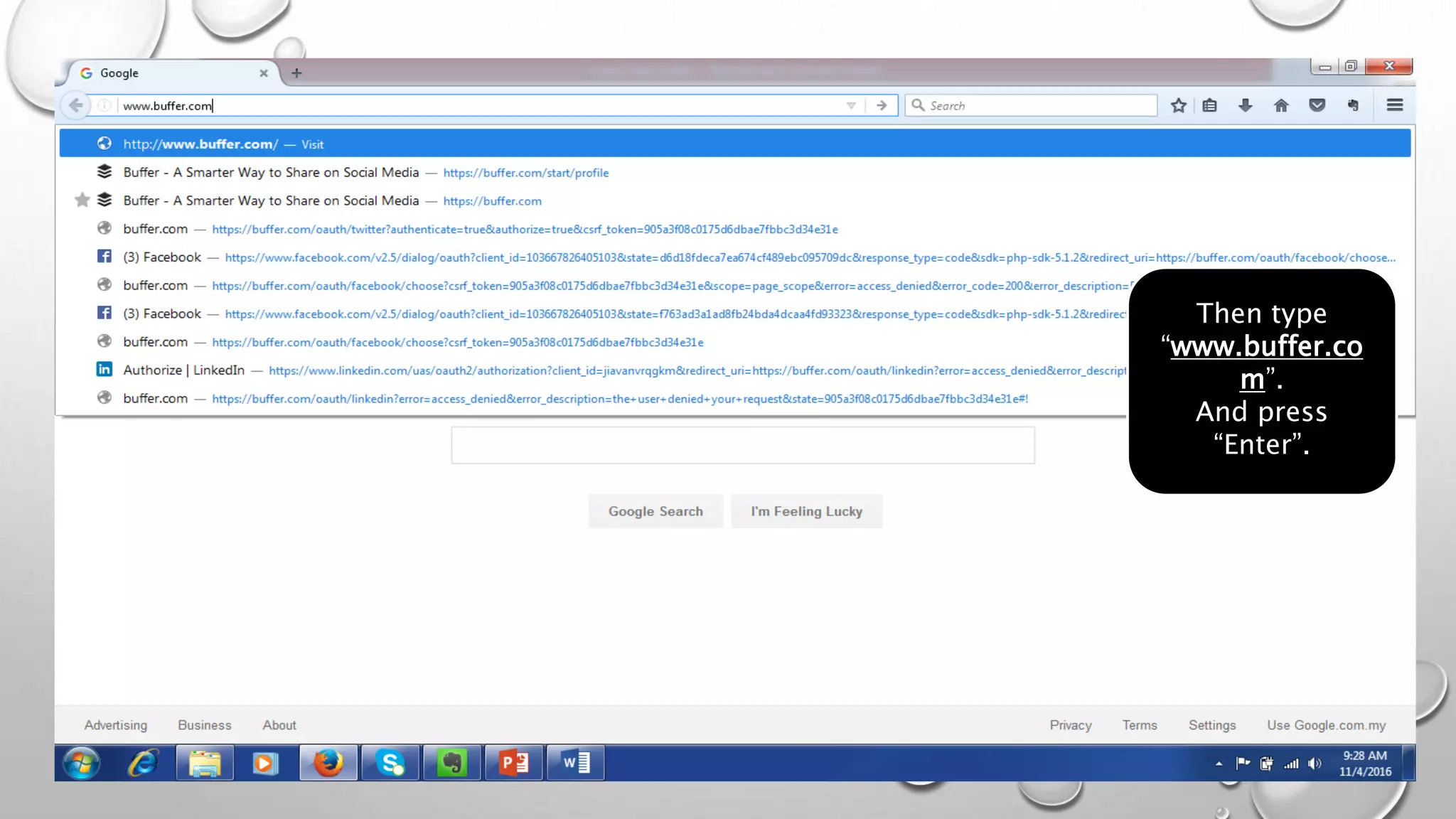Show hidden tray icons arrow
The width and height of the screenshot is (1456, 819).
[1219, 764]
